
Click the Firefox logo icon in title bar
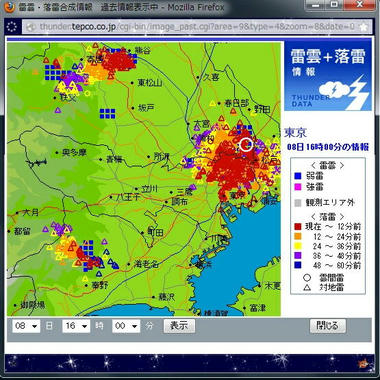point(10,7)
